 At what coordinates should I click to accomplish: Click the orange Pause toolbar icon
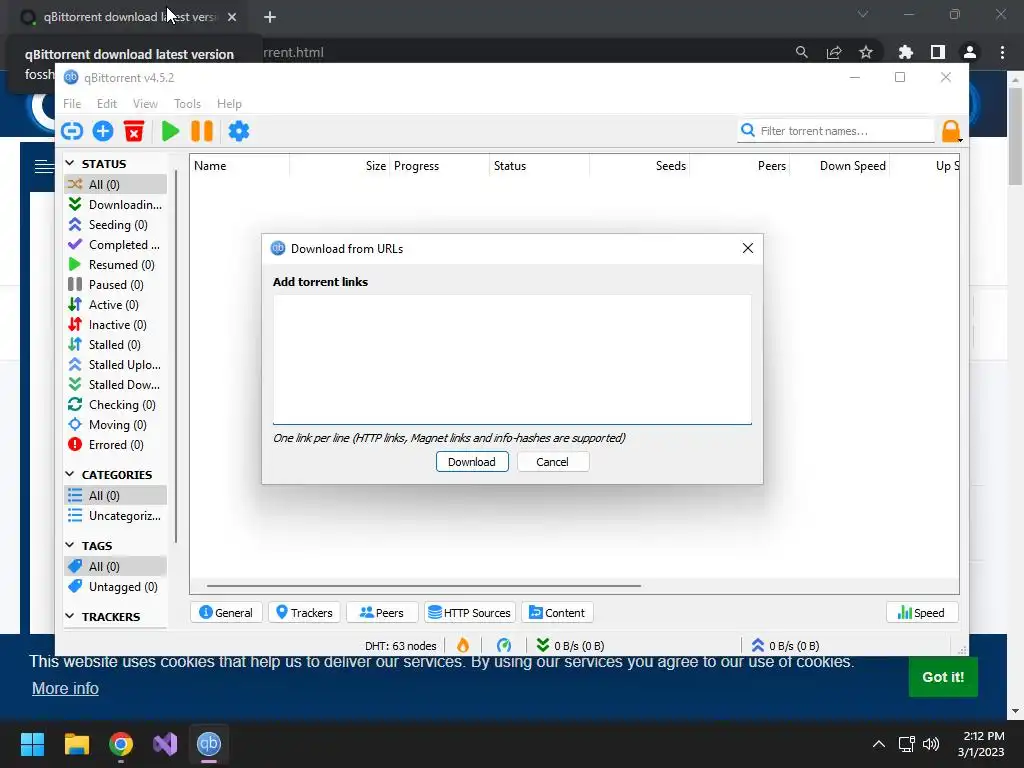(x=202, y=131)
